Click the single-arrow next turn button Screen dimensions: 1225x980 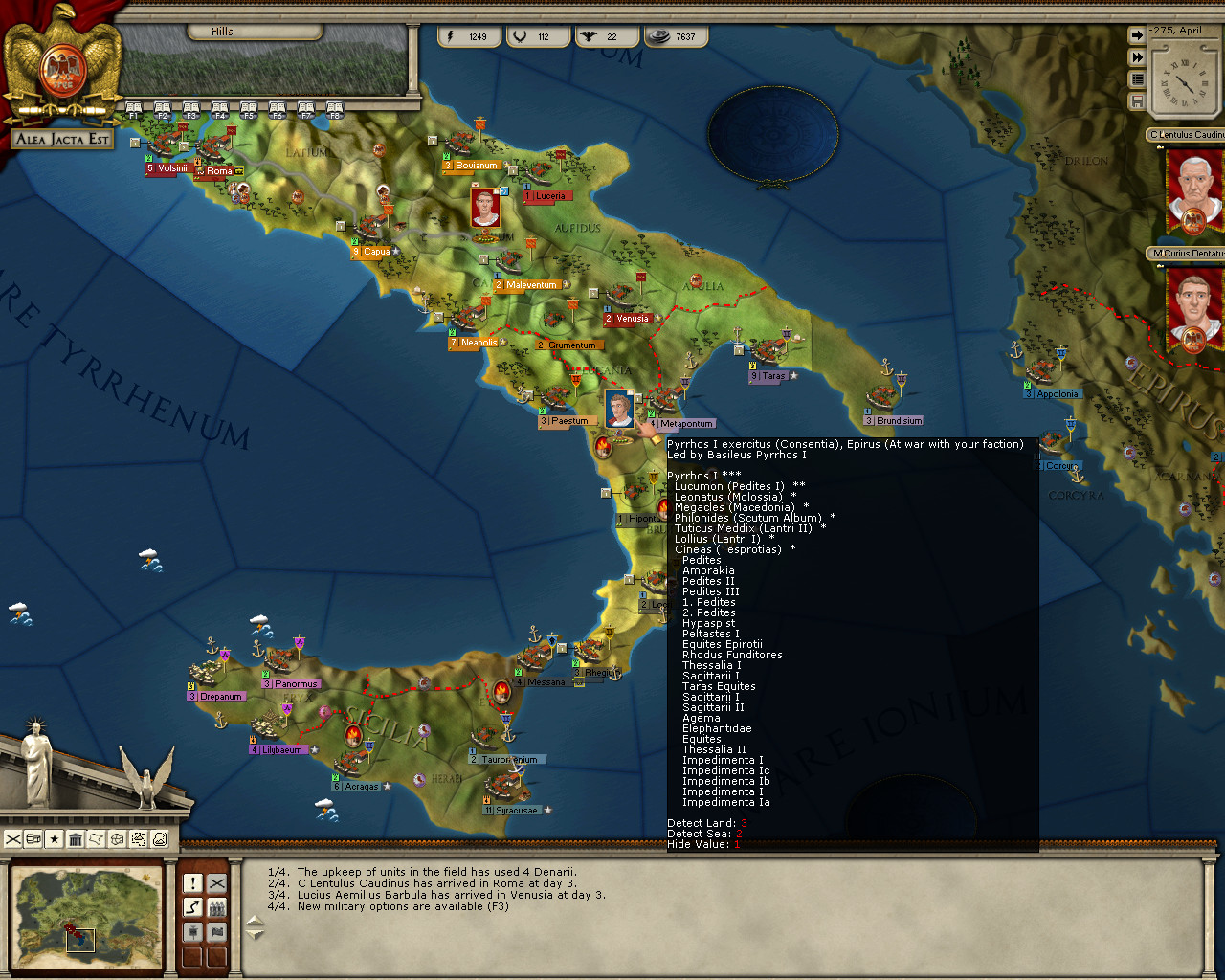click(1137, 35)
